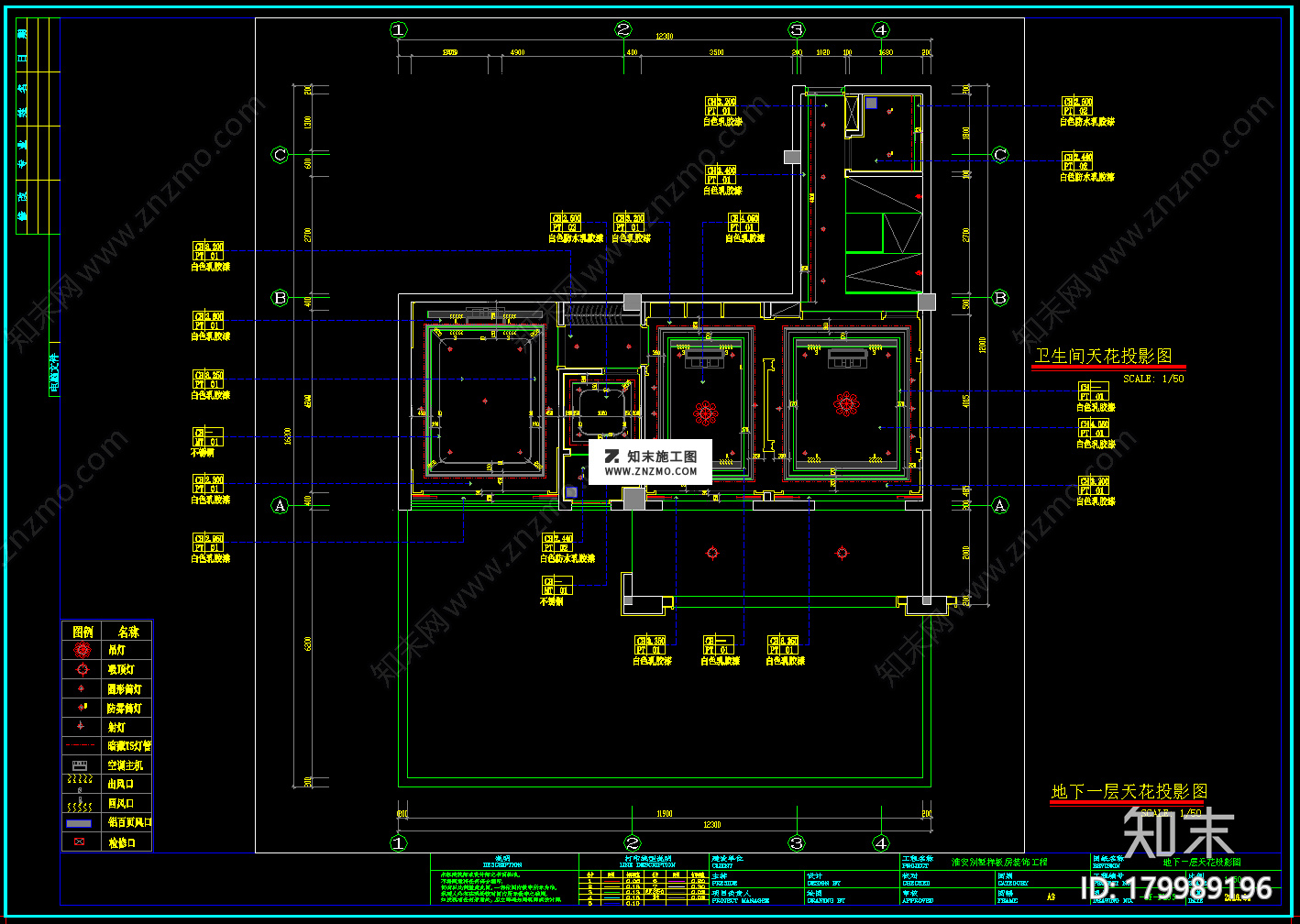The height and width of the screenshot is (924, 1300).
Task: Click the small 地下一层天花投影图 in title block
Action: coord(1202,863)
